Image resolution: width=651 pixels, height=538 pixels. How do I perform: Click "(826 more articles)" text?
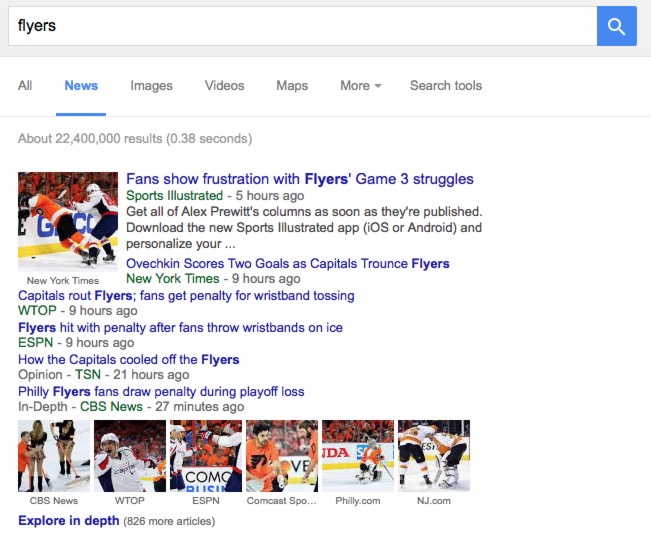point(169,521)
